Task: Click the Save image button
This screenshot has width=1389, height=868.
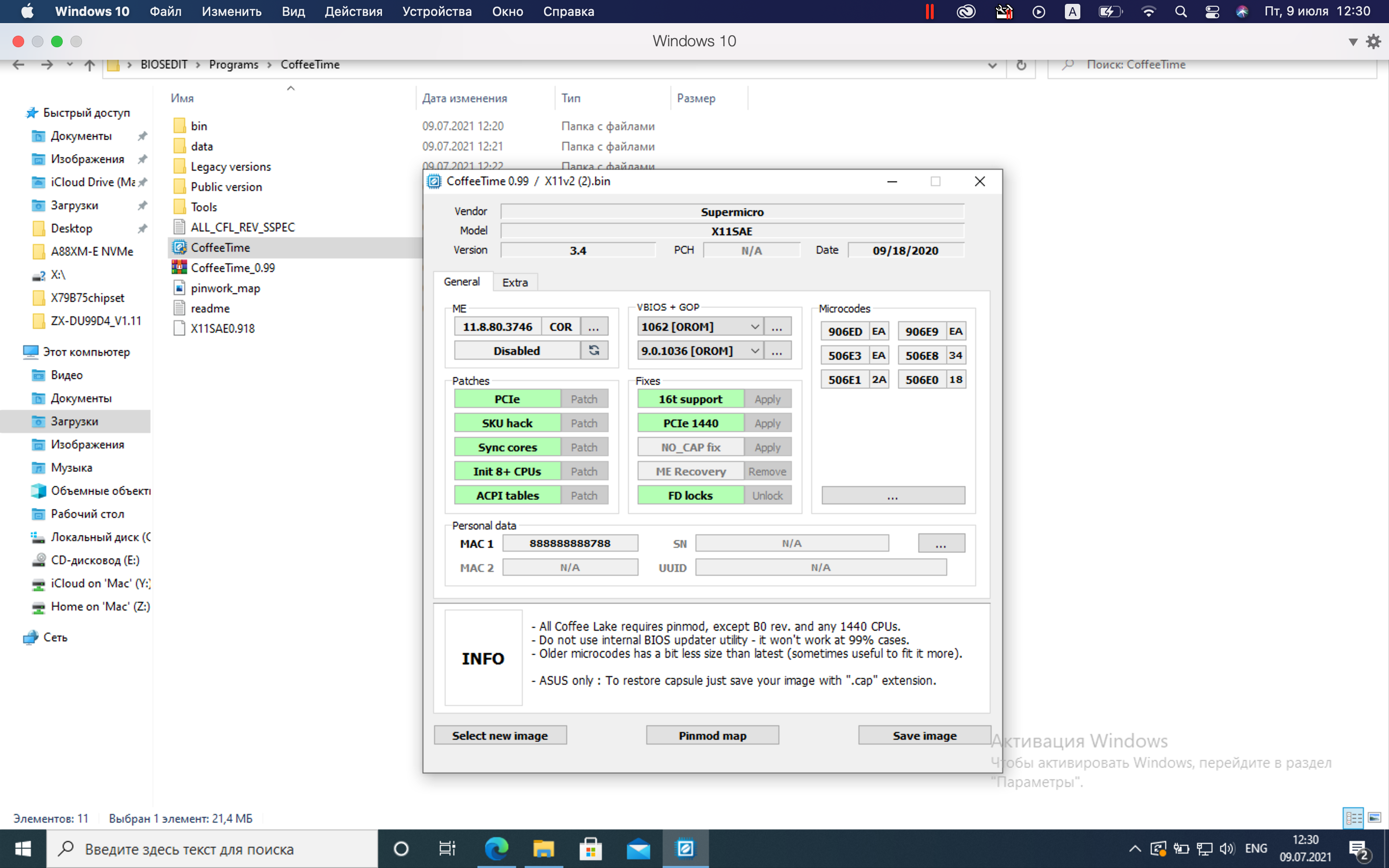Action: pos(924,735)
